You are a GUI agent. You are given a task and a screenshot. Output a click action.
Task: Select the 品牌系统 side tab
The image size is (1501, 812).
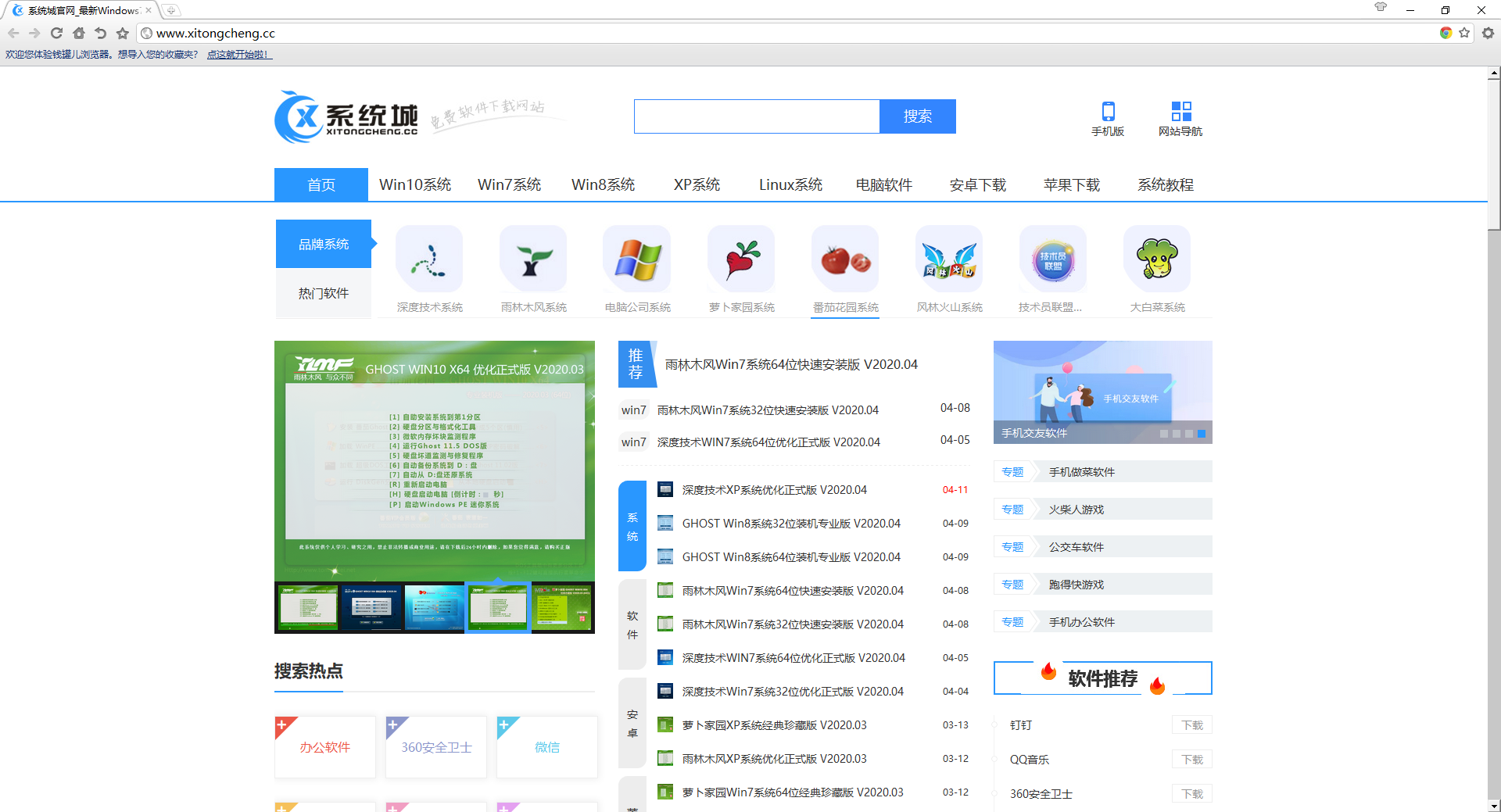pos(324,244)
